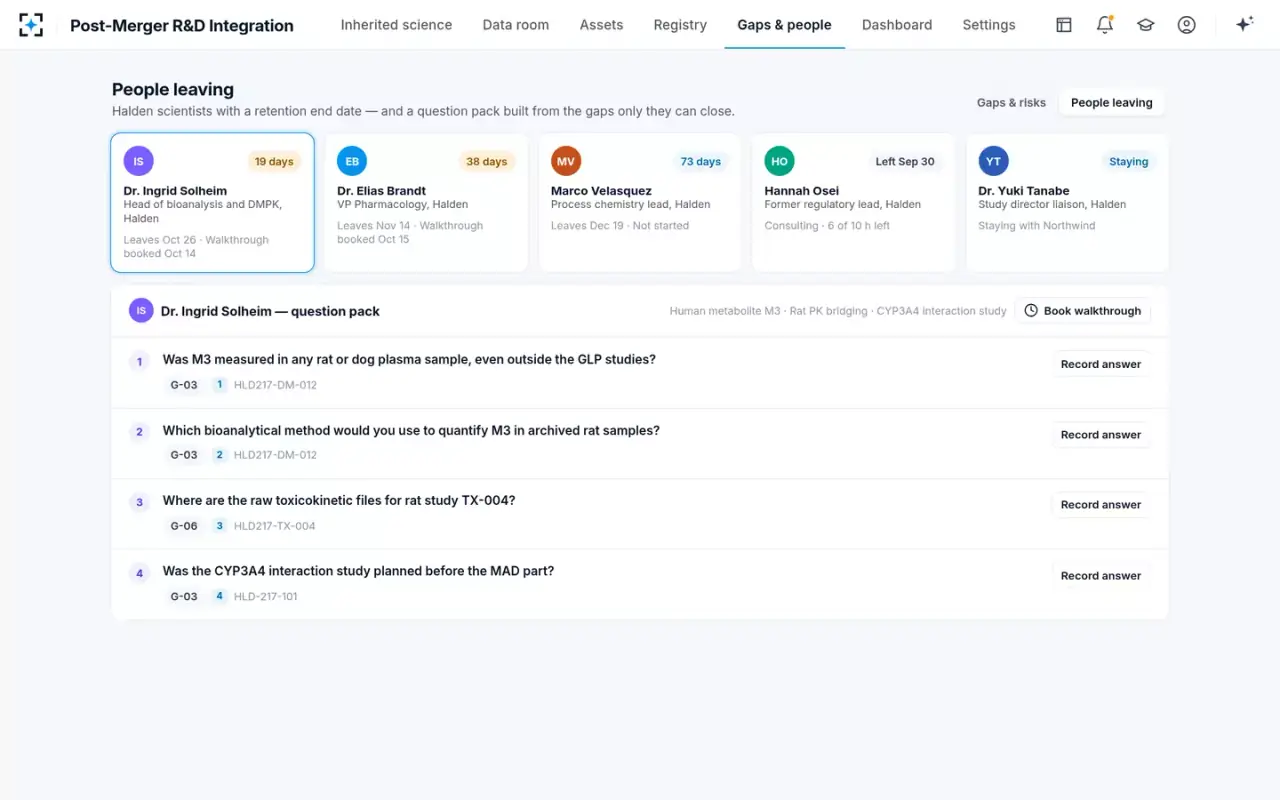The image size is (1280, 800).
Task: Click the 73 days badge
Action: point(701,162)
